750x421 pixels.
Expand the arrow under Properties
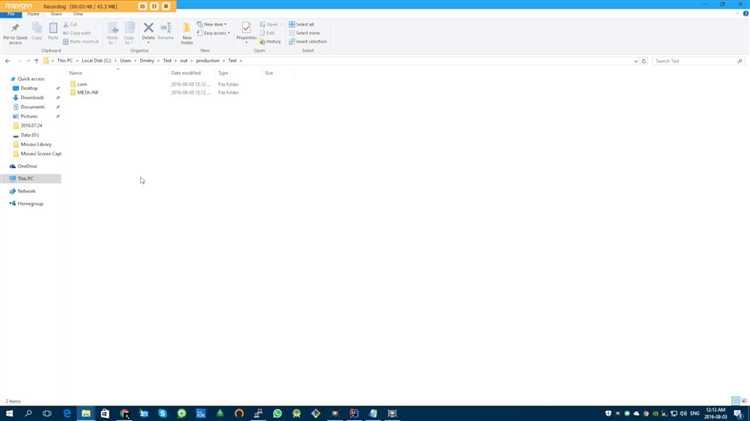point(246,43)
